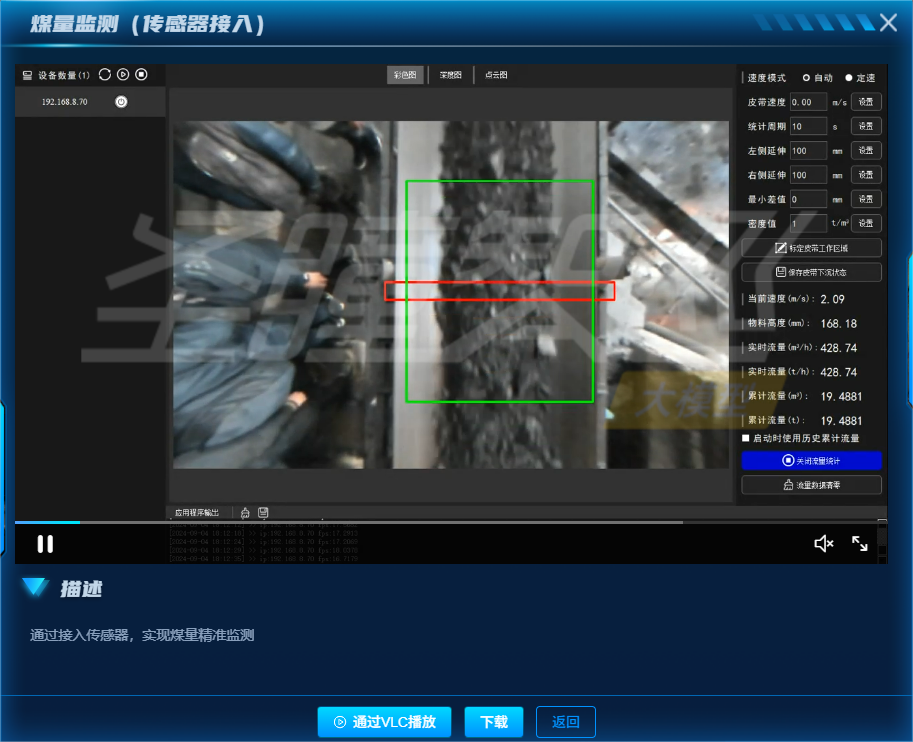This screenshot has width=913, height=742.
Task: Unmute the video audio
Action: [x=824, y=543]
